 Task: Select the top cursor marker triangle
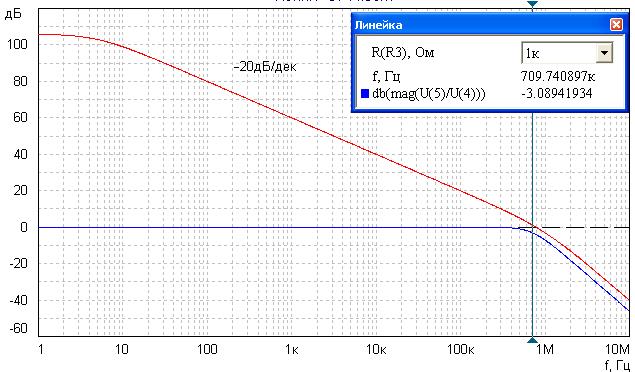533,4
